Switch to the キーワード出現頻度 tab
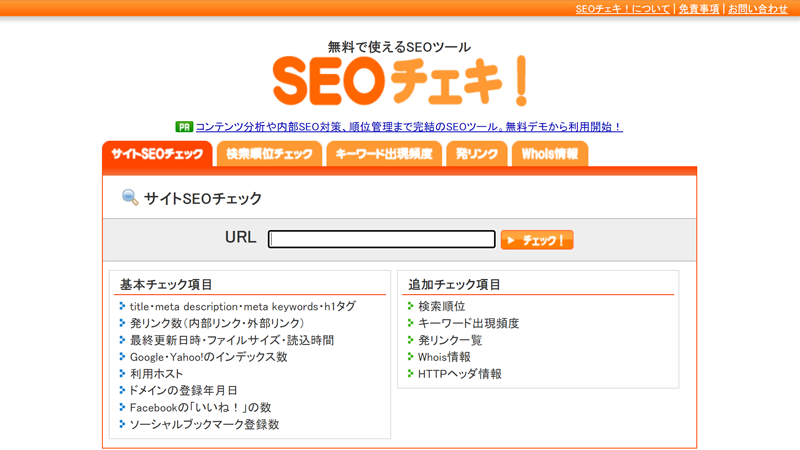 coord(384,154)
